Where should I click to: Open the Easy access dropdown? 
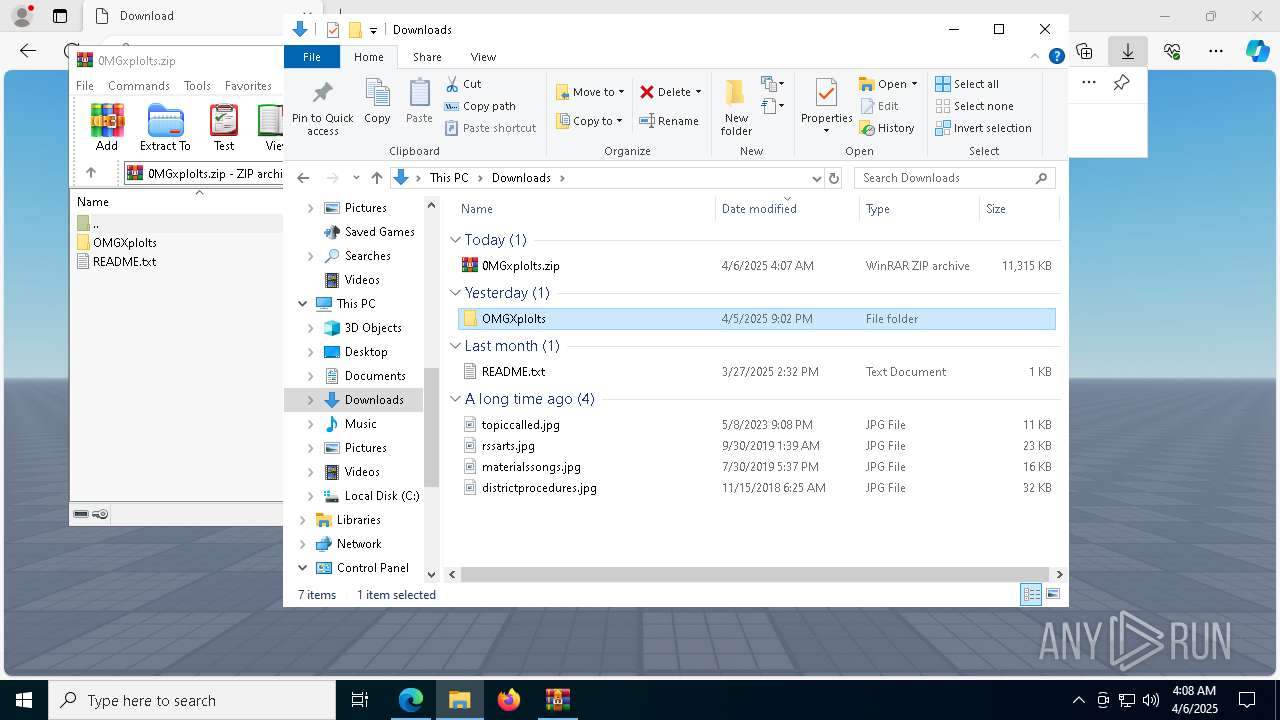773,105
